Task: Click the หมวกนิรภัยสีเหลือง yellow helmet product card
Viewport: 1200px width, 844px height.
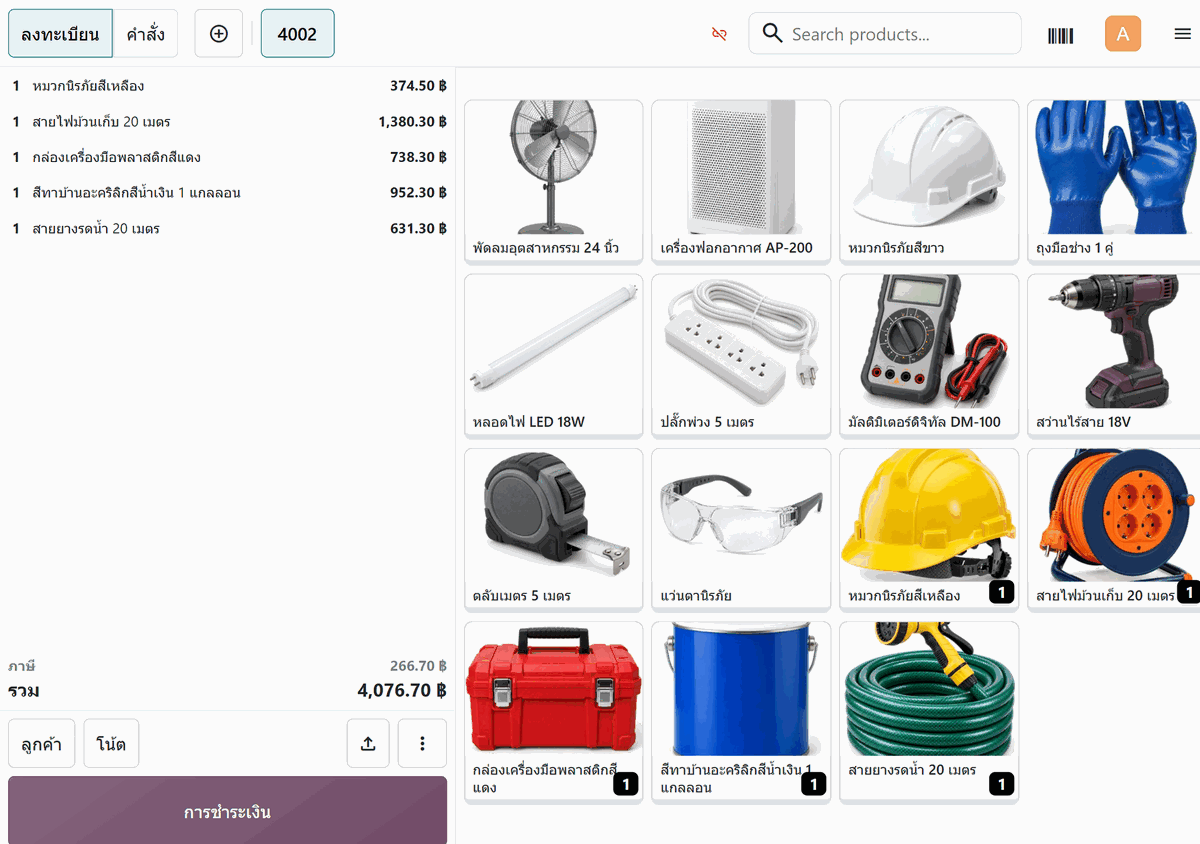Action: coord(929,530)
